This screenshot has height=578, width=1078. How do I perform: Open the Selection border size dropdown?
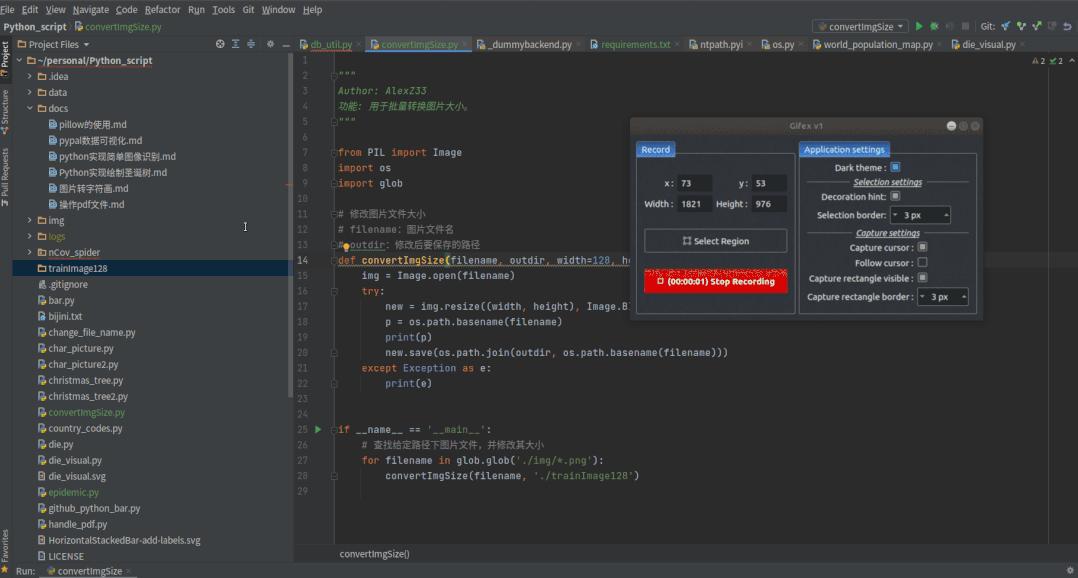coord(920,215)
